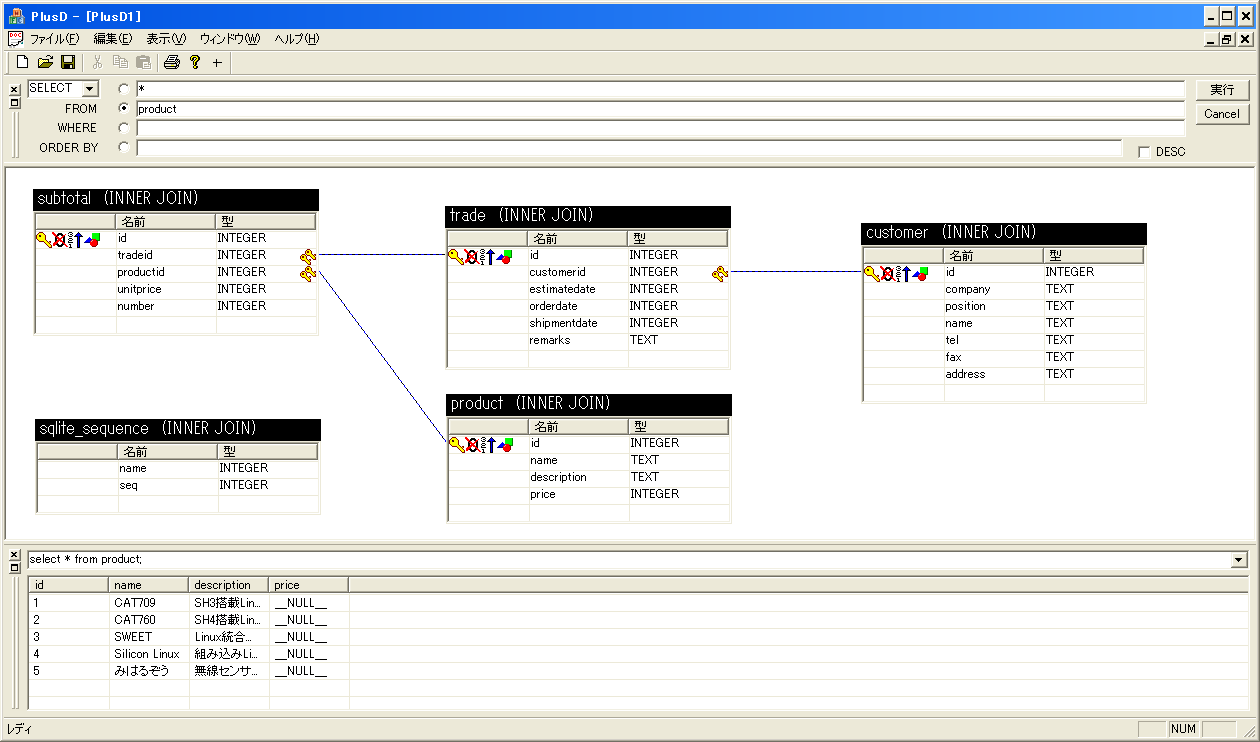Open the SQL query history dropdown arrow
Image resolution: width=1260 pixels, height=742 pixels.
pos(1240,560)
